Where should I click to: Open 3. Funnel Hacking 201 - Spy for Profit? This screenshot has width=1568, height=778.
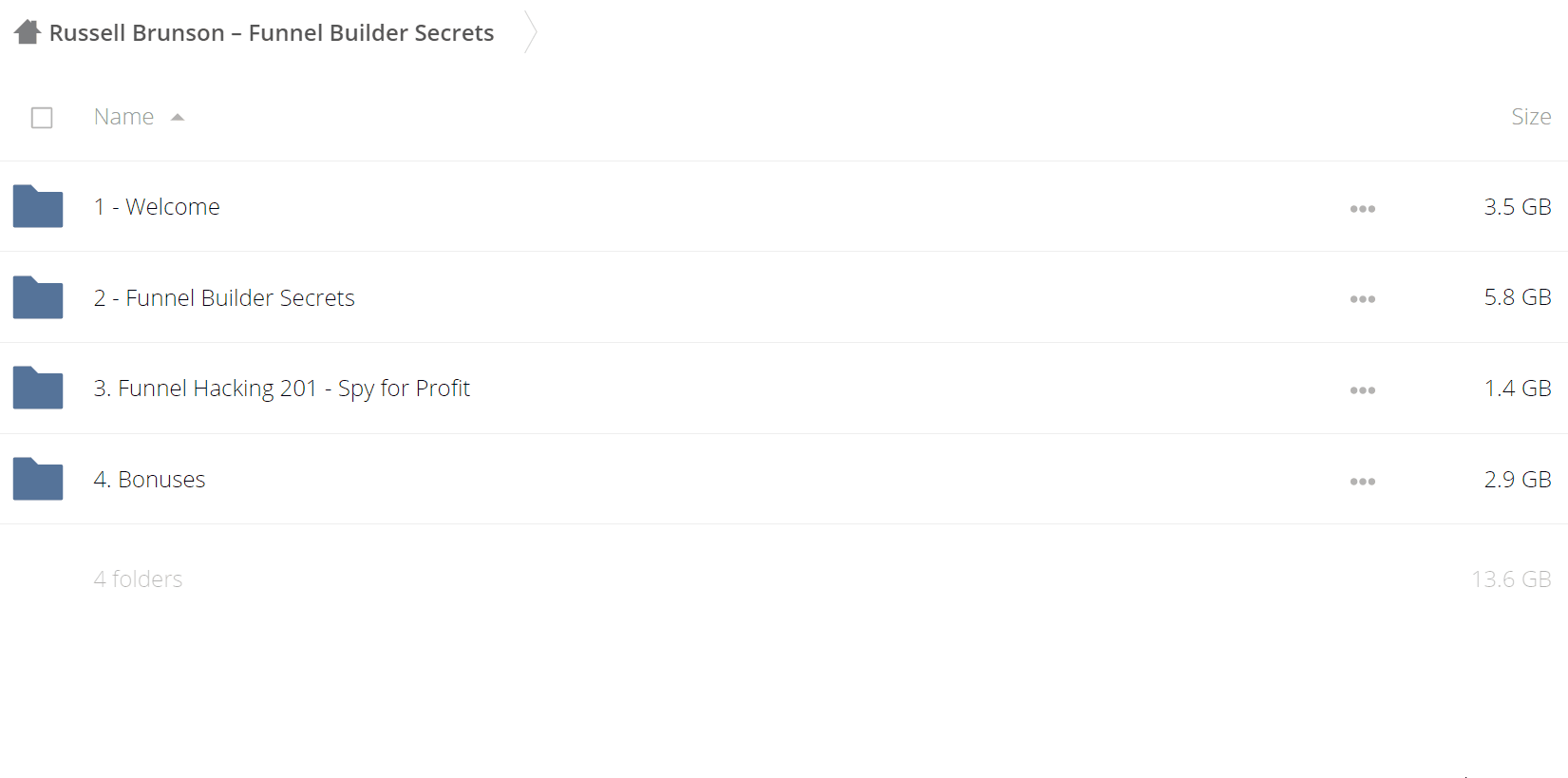click(282, 389)
